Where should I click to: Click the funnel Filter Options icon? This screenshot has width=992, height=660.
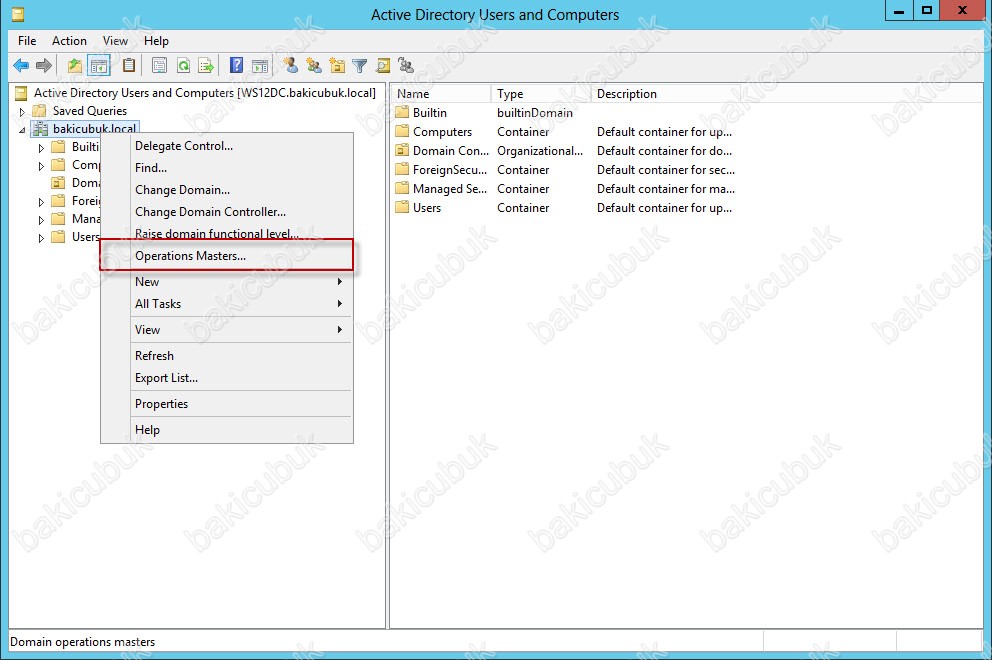pos(359,65)
